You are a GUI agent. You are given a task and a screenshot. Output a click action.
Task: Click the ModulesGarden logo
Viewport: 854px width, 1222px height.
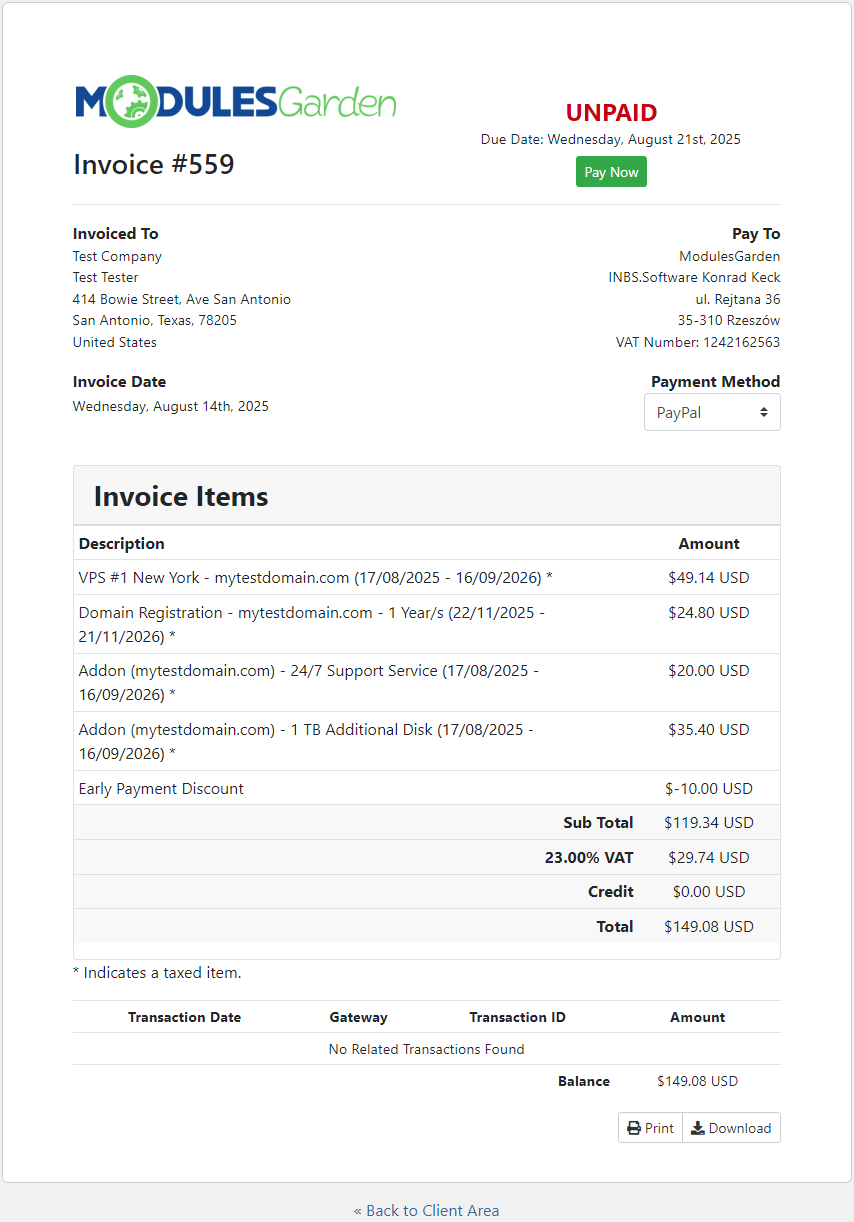click(x=235, y=100)
